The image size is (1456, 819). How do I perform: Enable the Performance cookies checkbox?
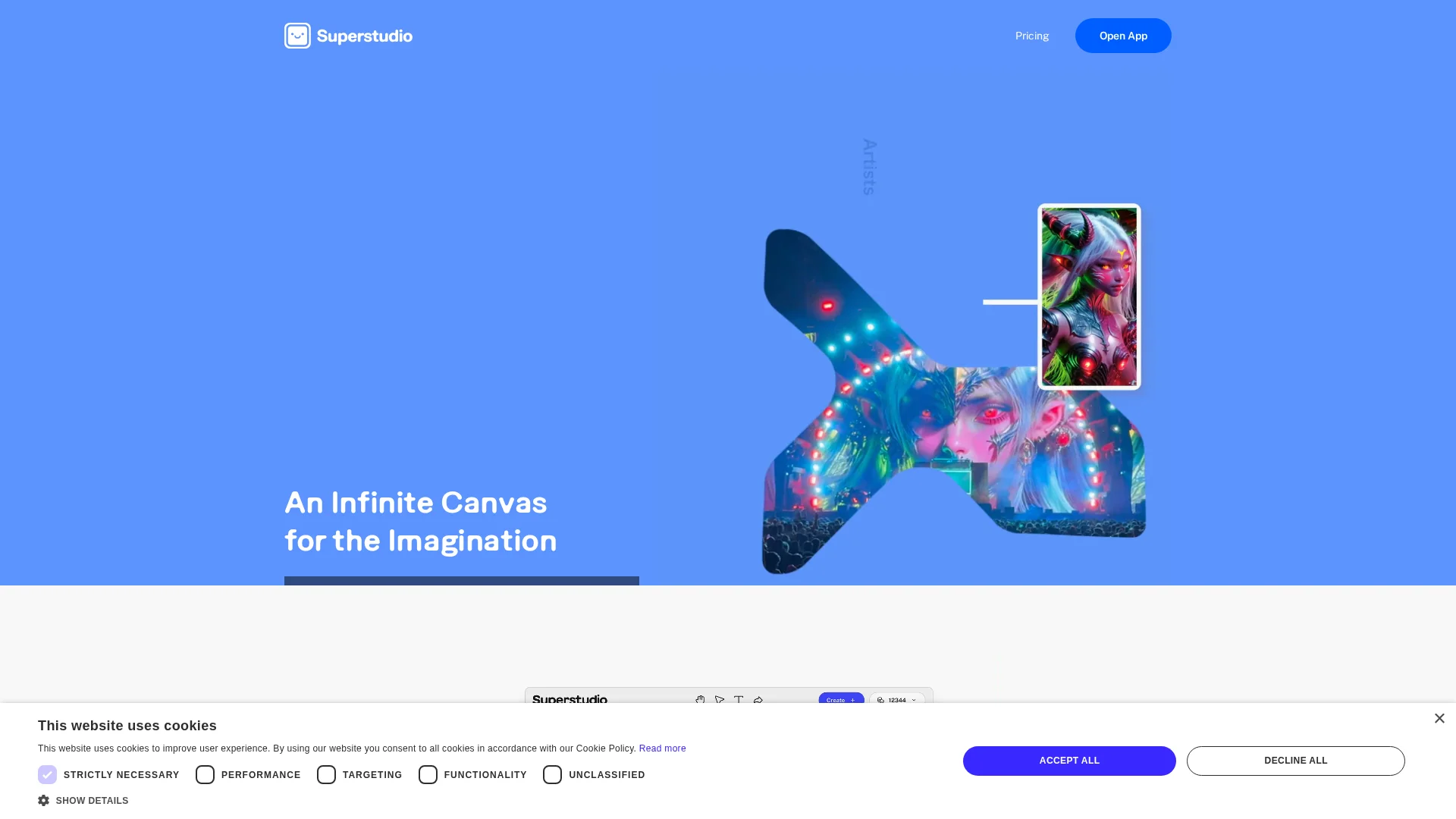[x=205, y=774]
